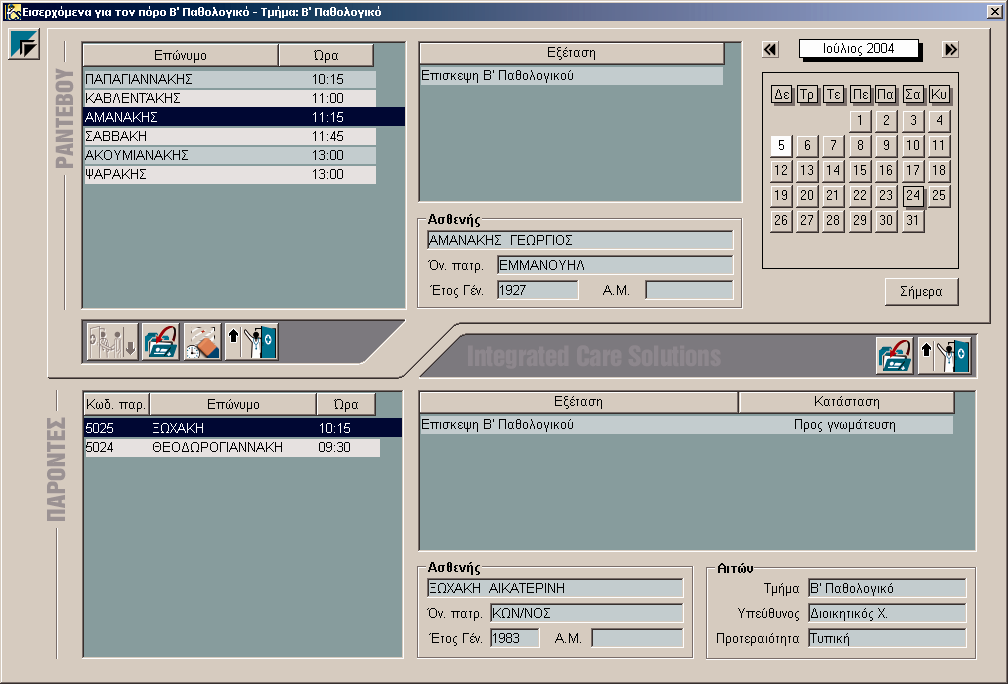Screen dimensions: 1008x684
Task: Click Επώνυμο header in present-patients list
Action: (233, 404)
